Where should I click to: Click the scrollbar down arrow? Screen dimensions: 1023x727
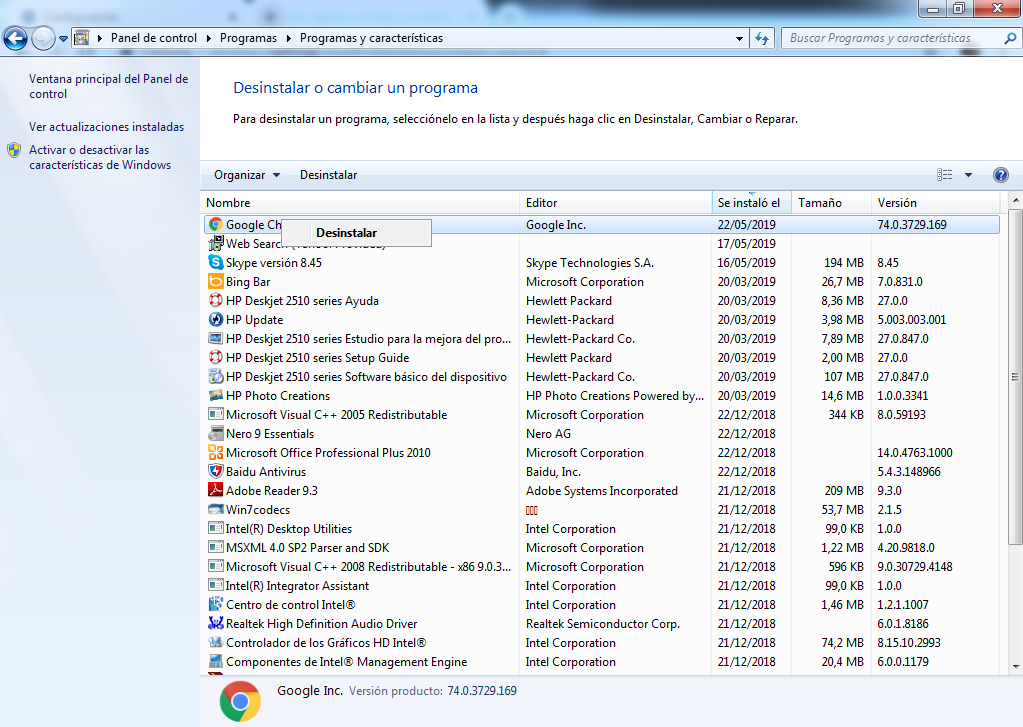(x=1015, y=666)
